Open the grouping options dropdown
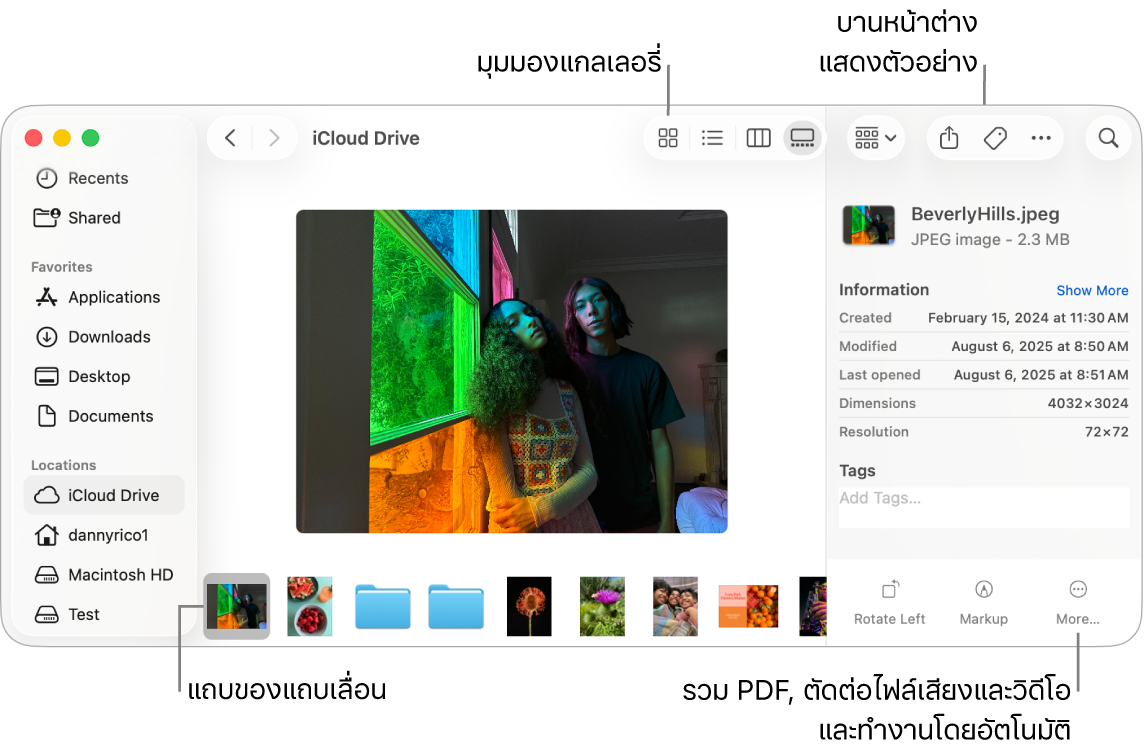The width and height of the screenshot is (1144, 747). coord(874,138)
